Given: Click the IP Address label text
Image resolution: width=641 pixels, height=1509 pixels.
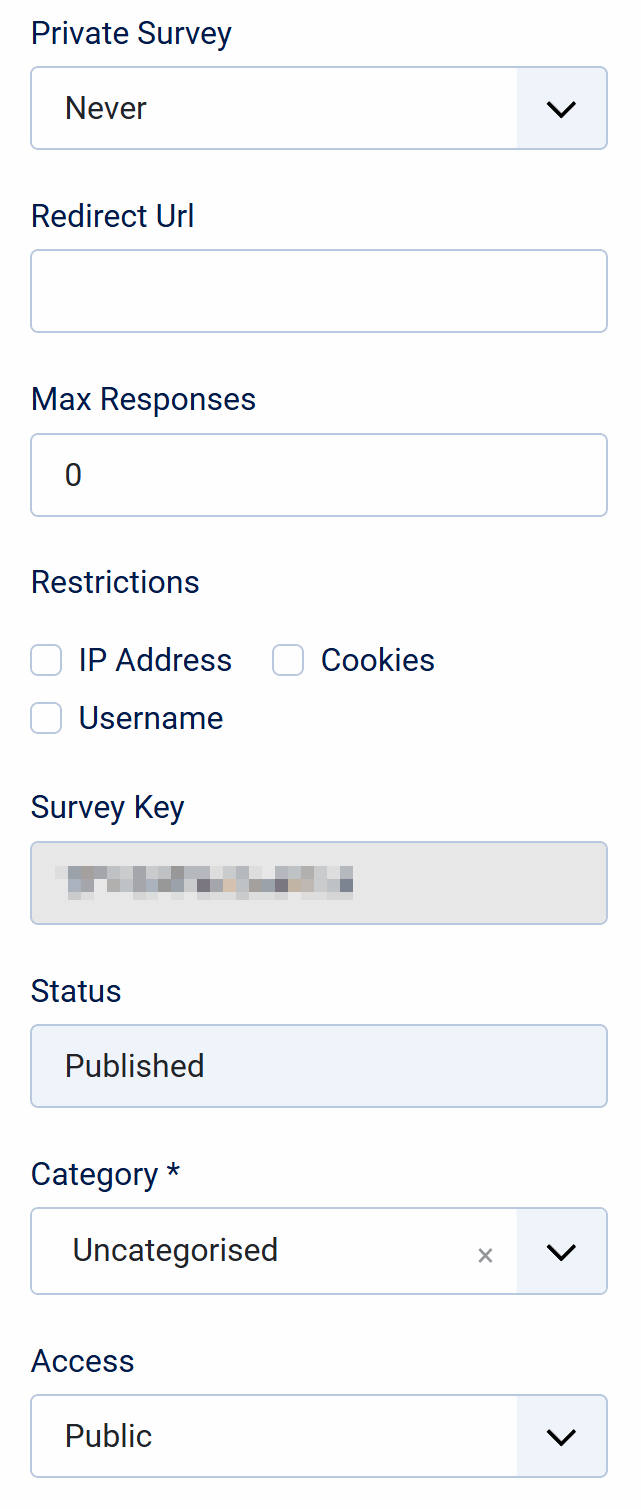Looking at the screenshot, I should coord(155,661).
